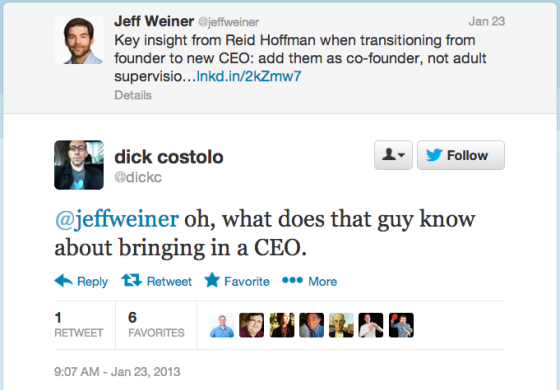Open the More three-dots icon
Screen dimensions: 560x390
292,280
